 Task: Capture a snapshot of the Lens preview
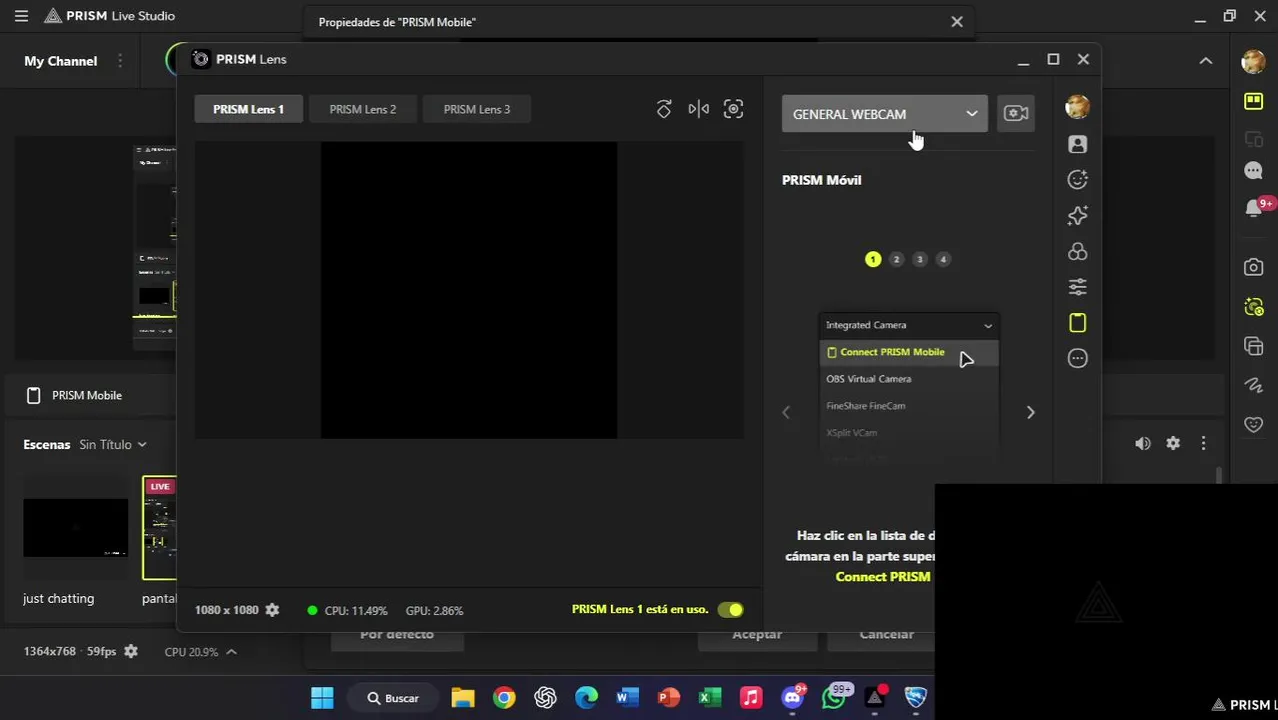click(x=733, y=109)
